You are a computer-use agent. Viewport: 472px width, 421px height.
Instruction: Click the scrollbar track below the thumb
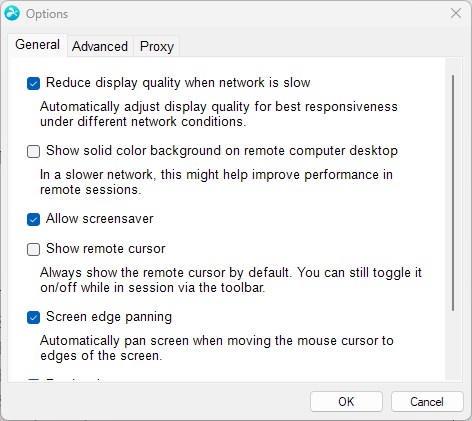pos(453,345)
